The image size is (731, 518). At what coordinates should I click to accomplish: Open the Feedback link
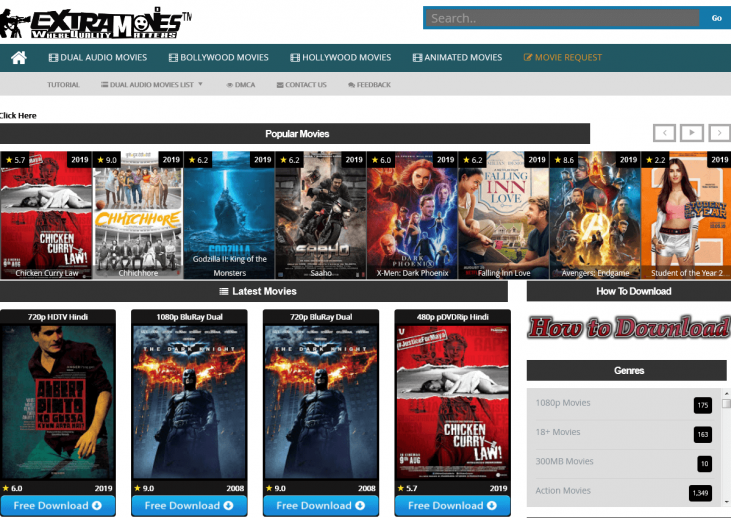369,85
